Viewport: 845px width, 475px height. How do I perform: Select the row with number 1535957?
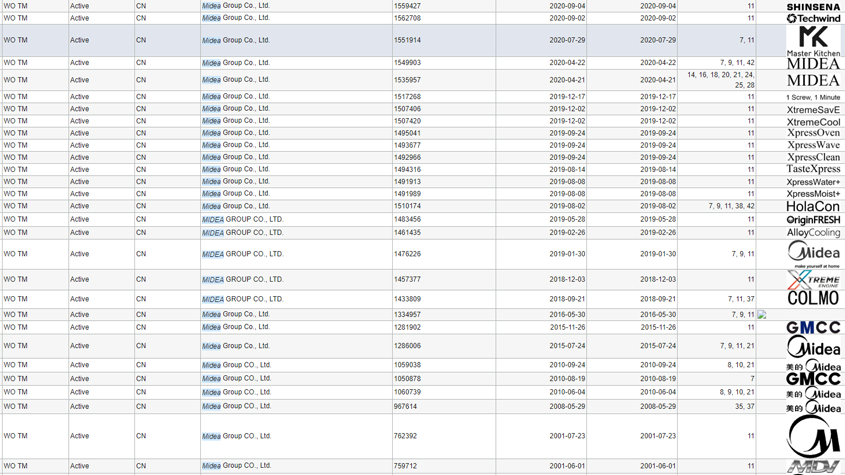tap(407, 80)
